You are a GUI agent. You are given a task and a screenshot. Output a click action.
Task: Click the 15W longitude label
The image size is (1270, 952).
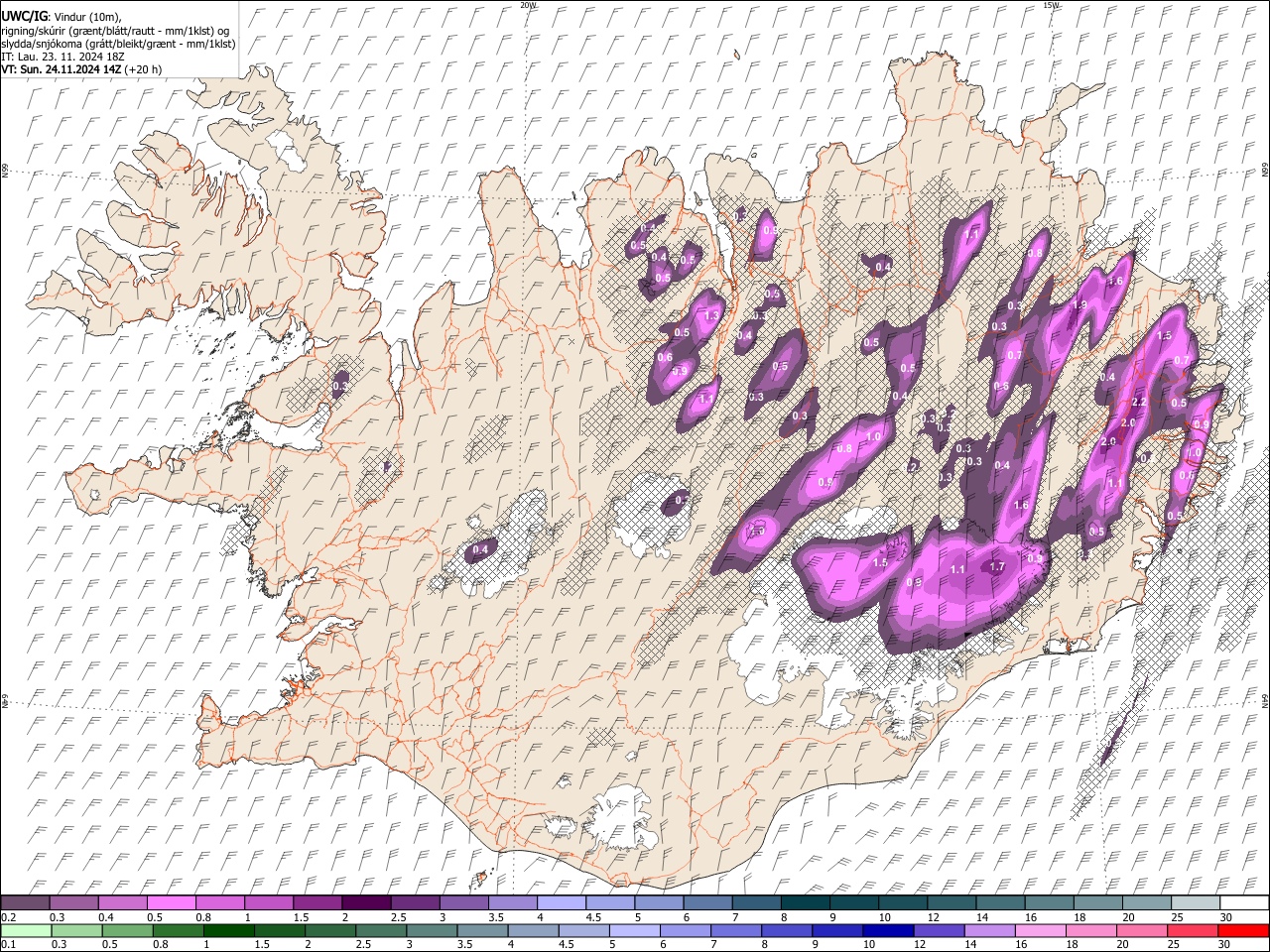click(x=1051, y=5)
